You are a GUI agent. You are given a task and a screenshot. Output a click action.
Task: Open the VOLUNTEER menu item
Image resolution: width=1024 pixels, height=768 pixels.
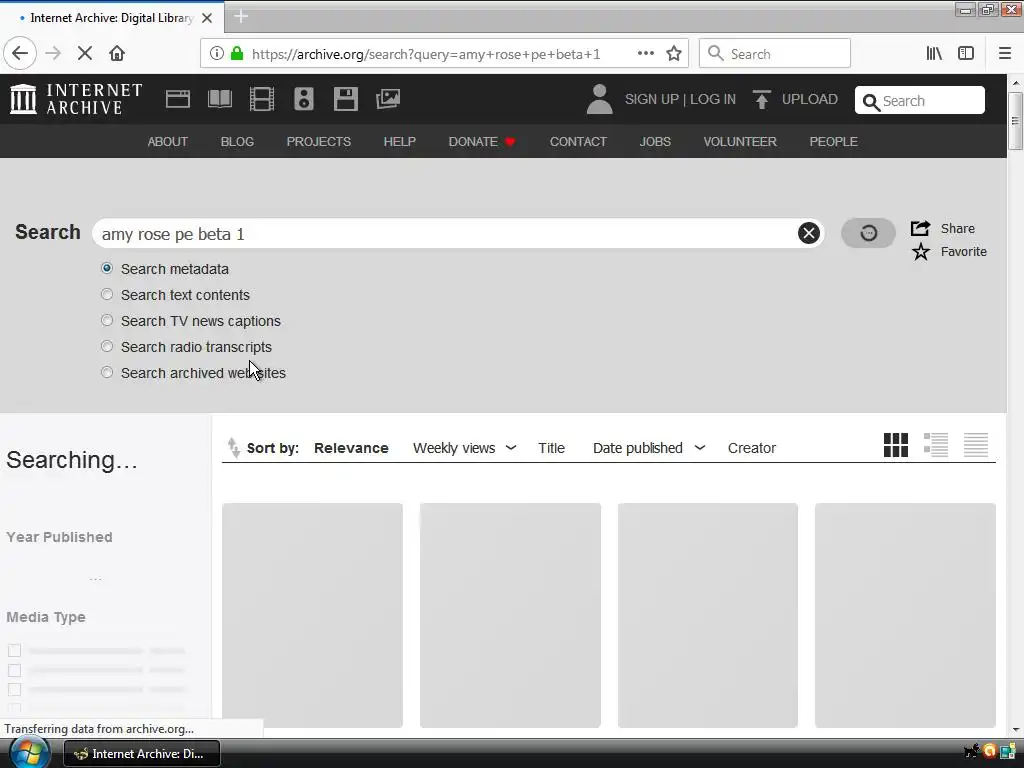pyautogui.click(x=740, y=142)
